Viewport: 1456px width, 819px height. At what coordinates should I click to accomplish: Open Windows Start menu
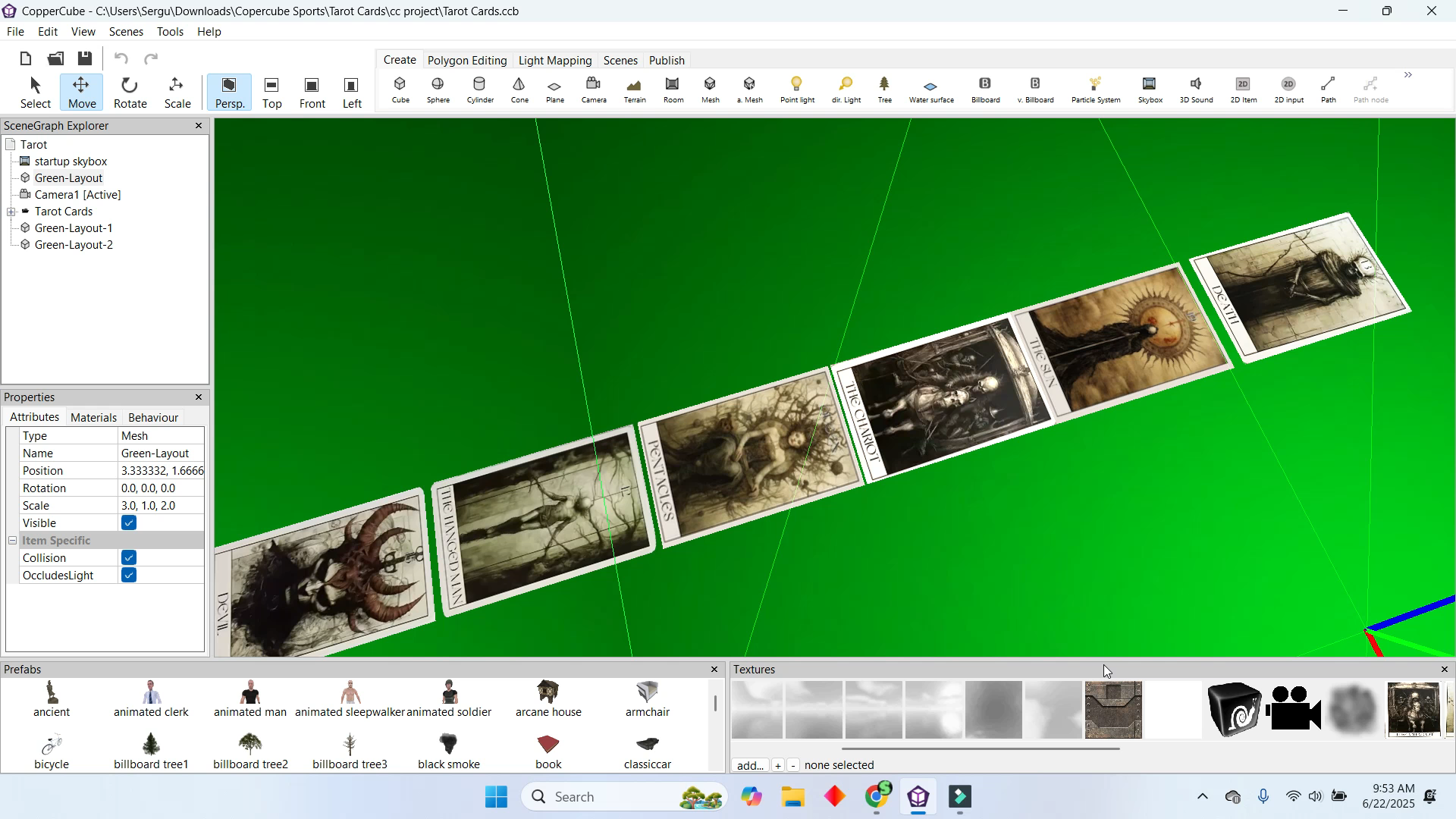point(497,797)
